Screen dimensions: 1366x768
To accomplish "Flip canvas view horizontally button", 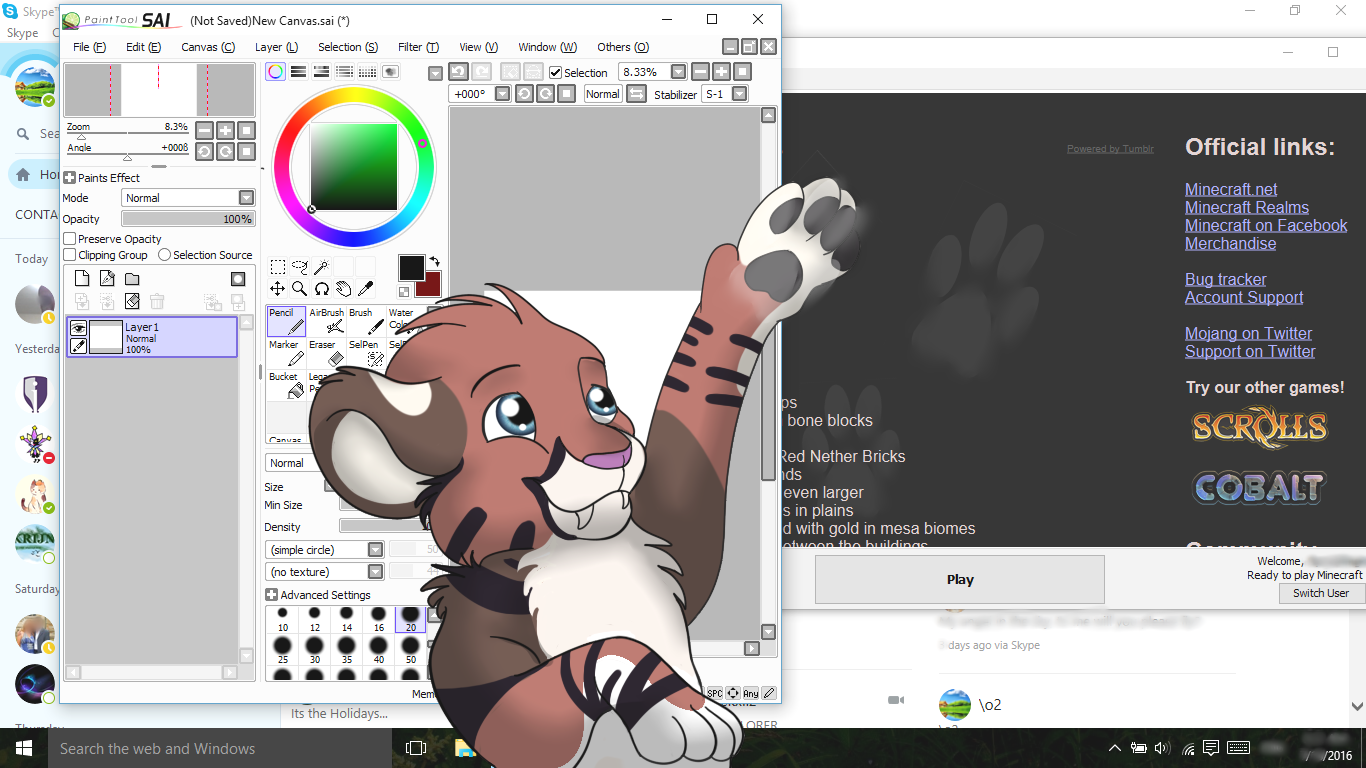I will (x=636, y=94).
